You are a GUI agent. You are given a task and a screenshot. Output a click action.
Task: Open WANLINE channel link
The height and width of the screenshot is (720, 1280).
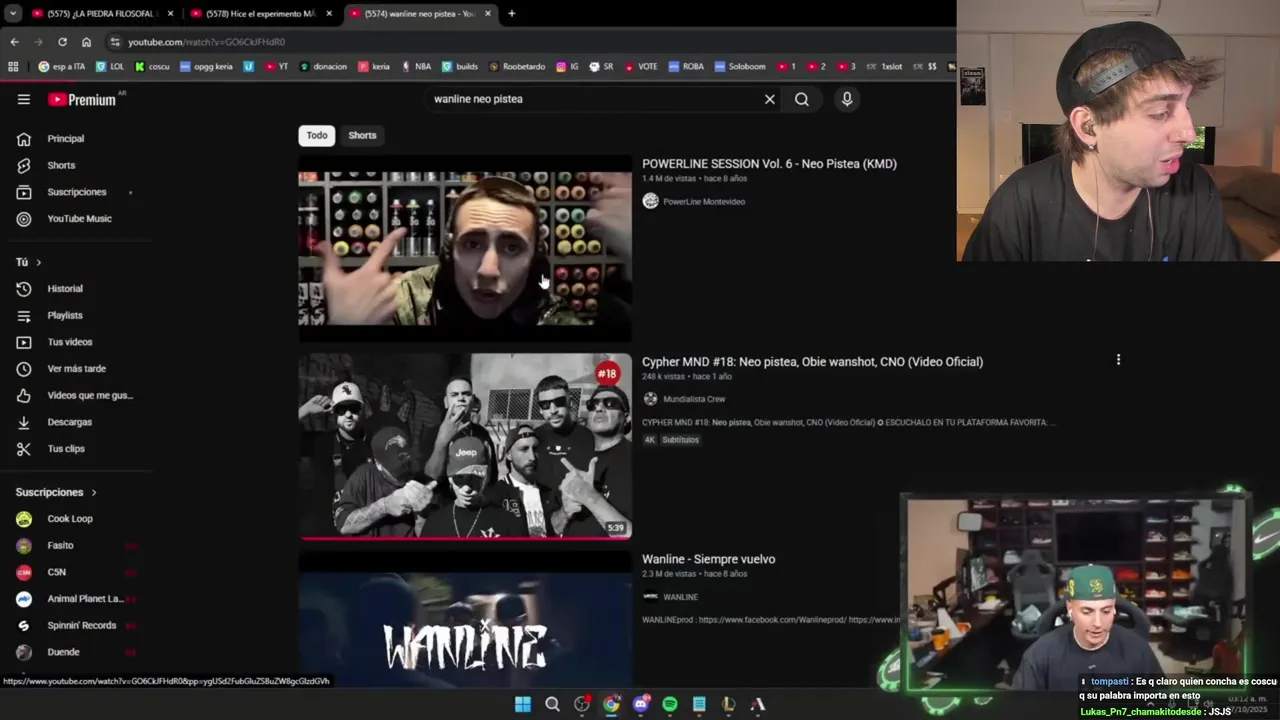click(x=680, y=597)
